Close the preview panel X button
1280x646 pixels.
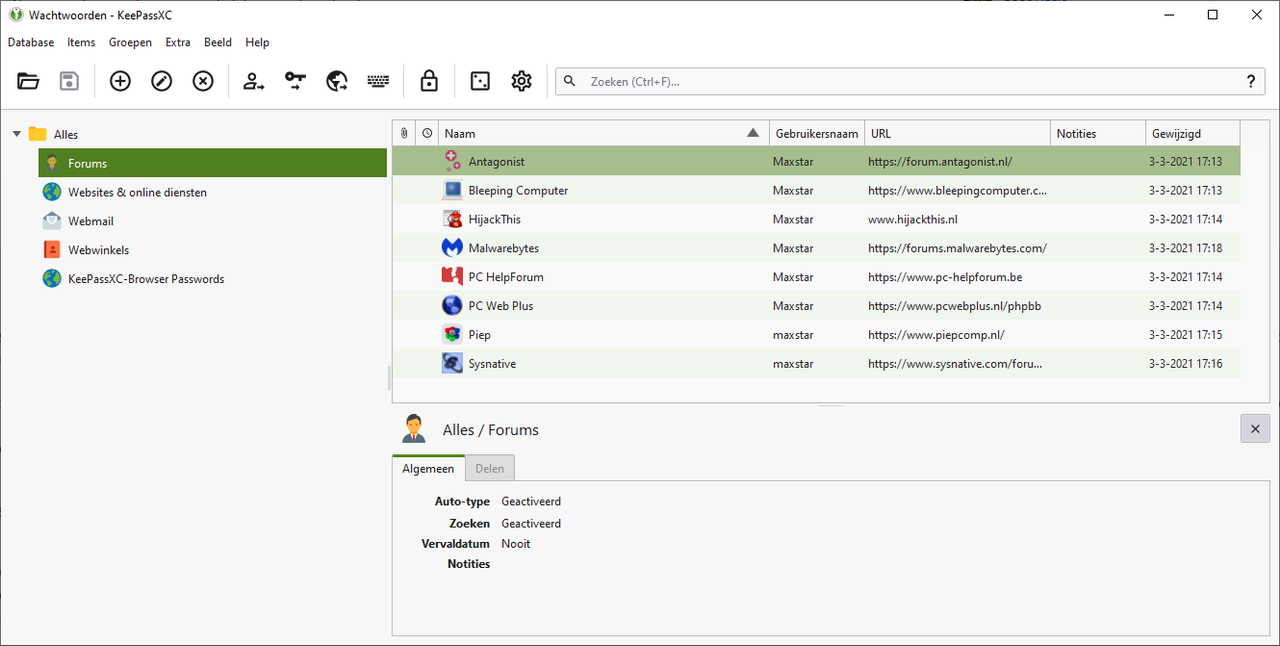point(1256,429)
